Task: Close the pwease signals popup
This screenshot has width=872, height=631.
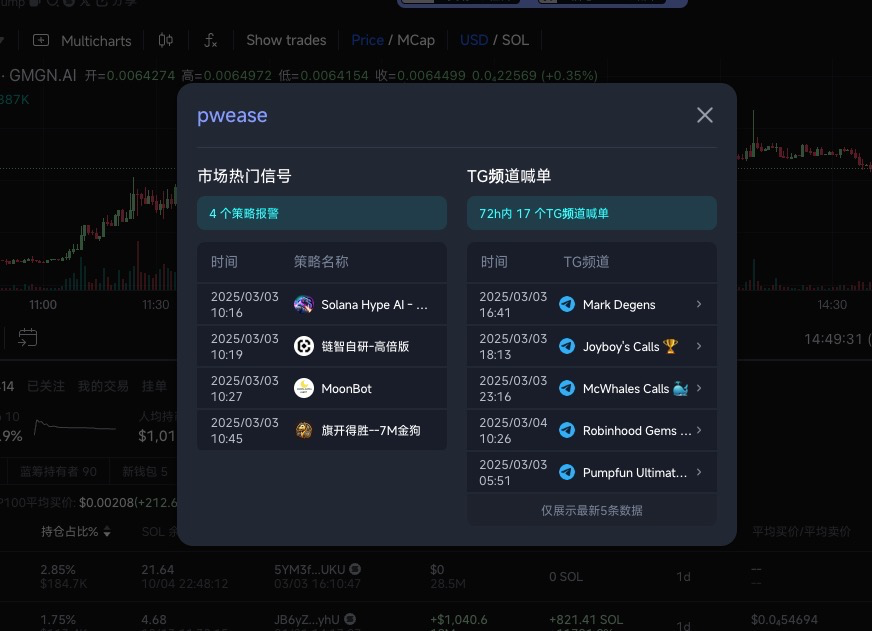Action: [705, 115]
